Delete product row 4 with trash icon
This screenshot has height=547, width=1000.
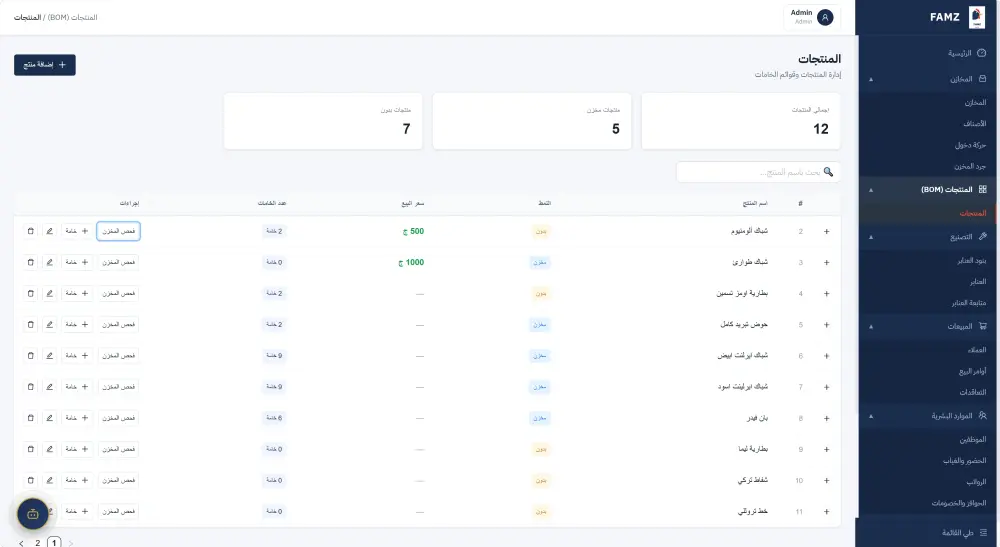click(31, 293)
